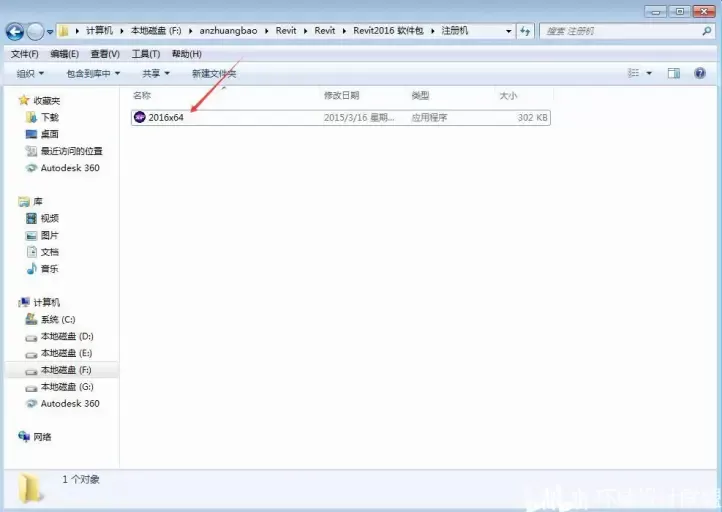Click the back navigation arrow button

tap(15, 31)
